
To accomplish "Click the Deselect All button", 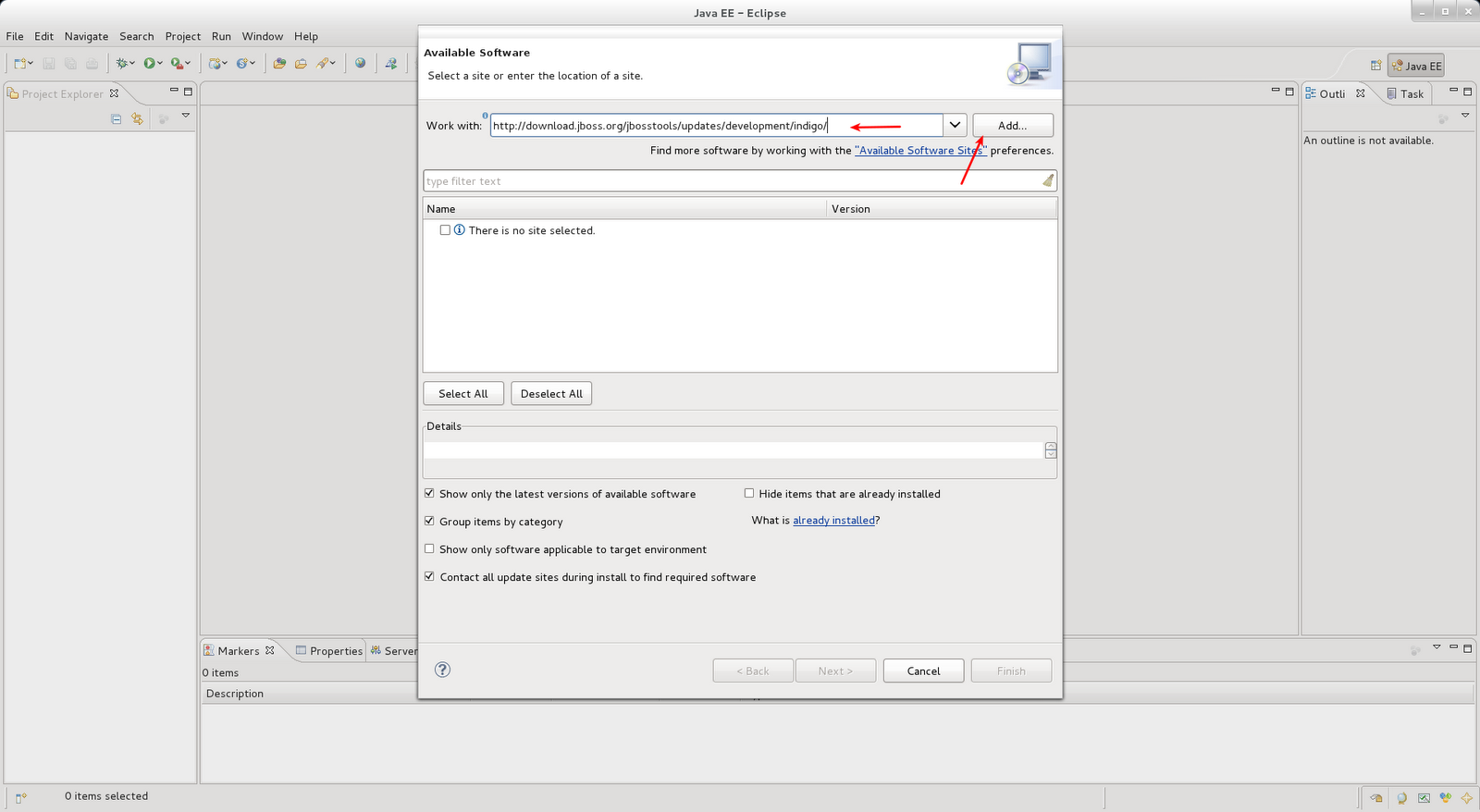I will click(x=551, y=393).
